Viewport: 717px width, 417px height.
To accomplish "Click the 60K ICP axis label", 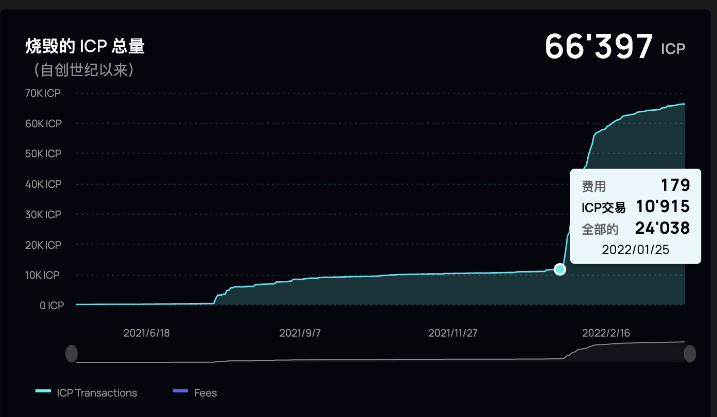I will click(43, 123).
